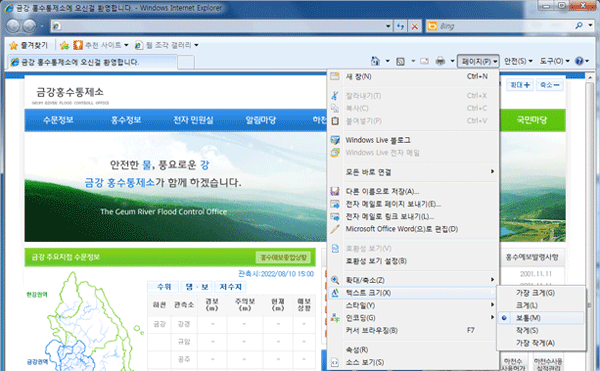Click the Refresh icon in address bar
Viewport: 600px width, 371px height.
click(401, 26)
